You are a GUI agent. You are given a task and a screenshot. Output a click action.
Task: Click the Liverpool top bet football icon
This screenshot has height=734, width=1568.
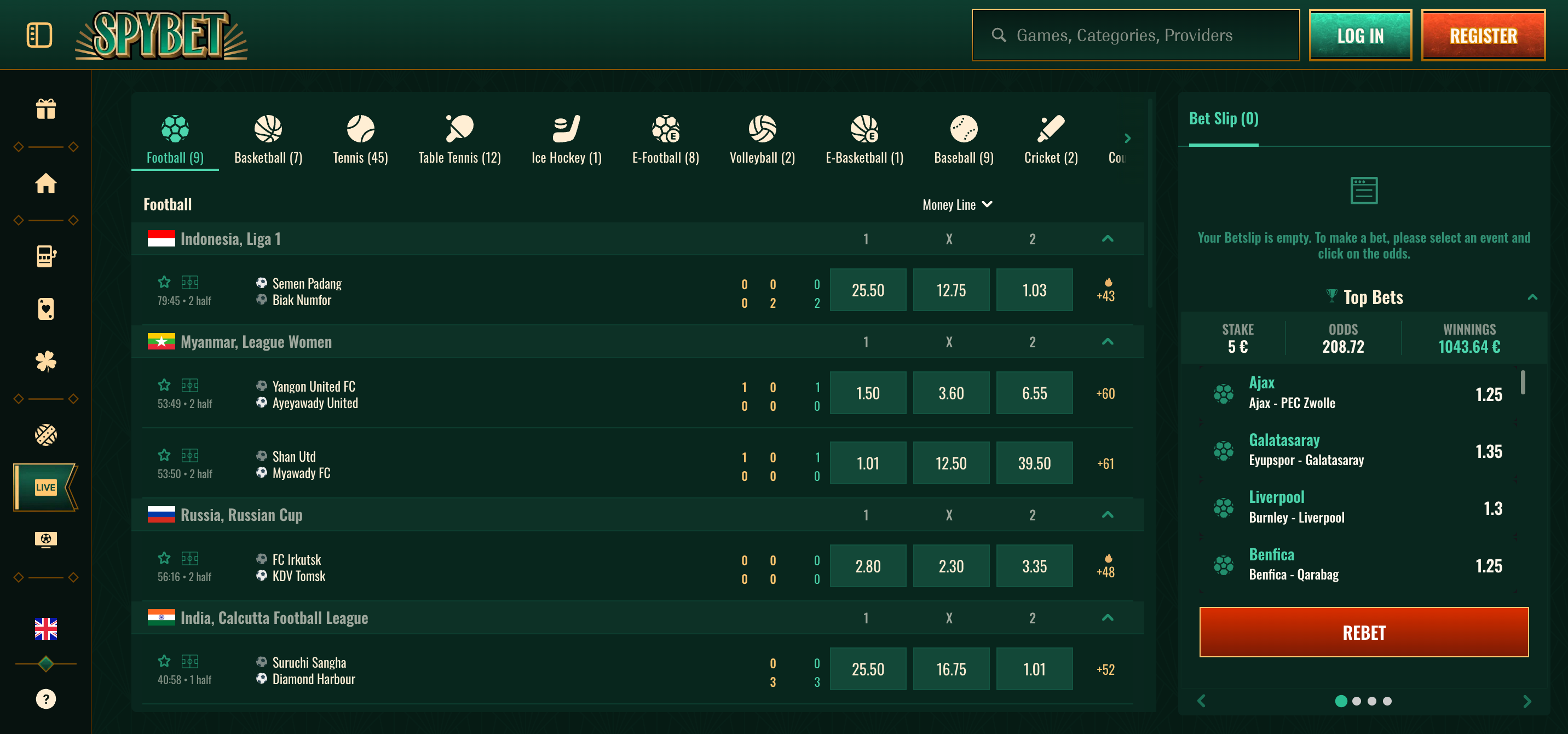1224,508
